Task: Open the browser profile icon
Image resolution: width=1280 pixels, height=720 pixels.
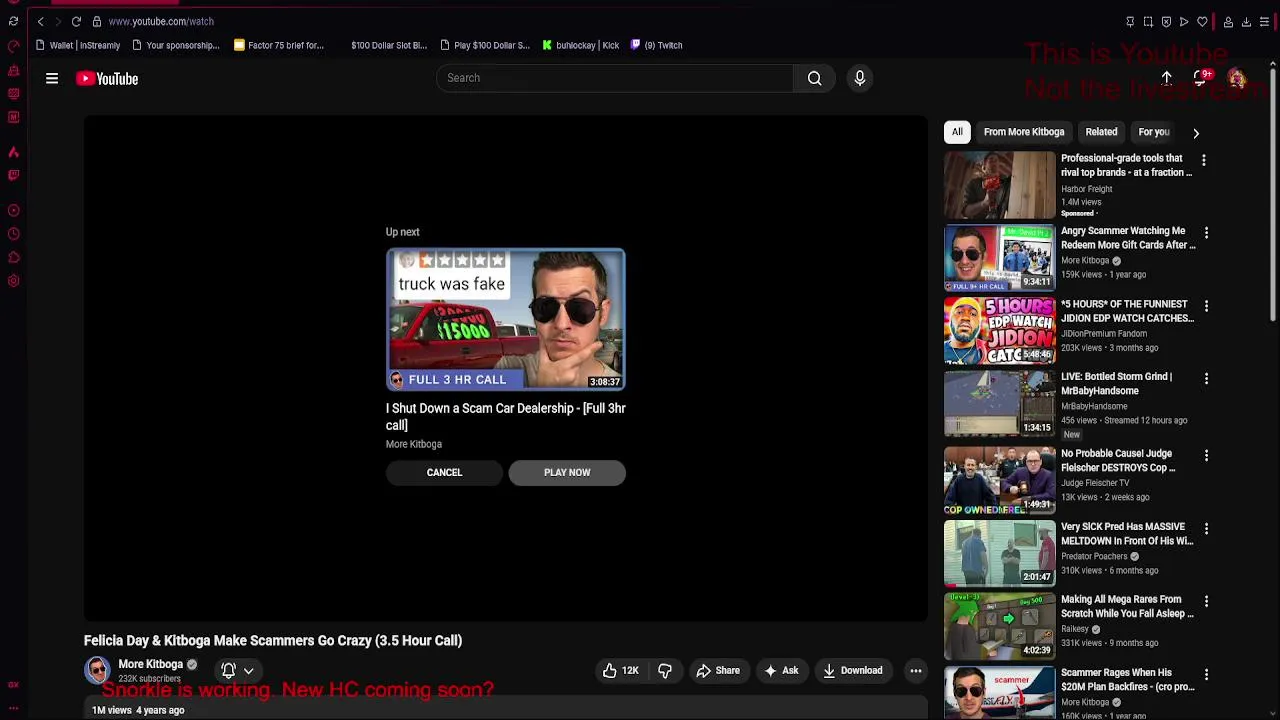Action: click(x=1228, y=21)
